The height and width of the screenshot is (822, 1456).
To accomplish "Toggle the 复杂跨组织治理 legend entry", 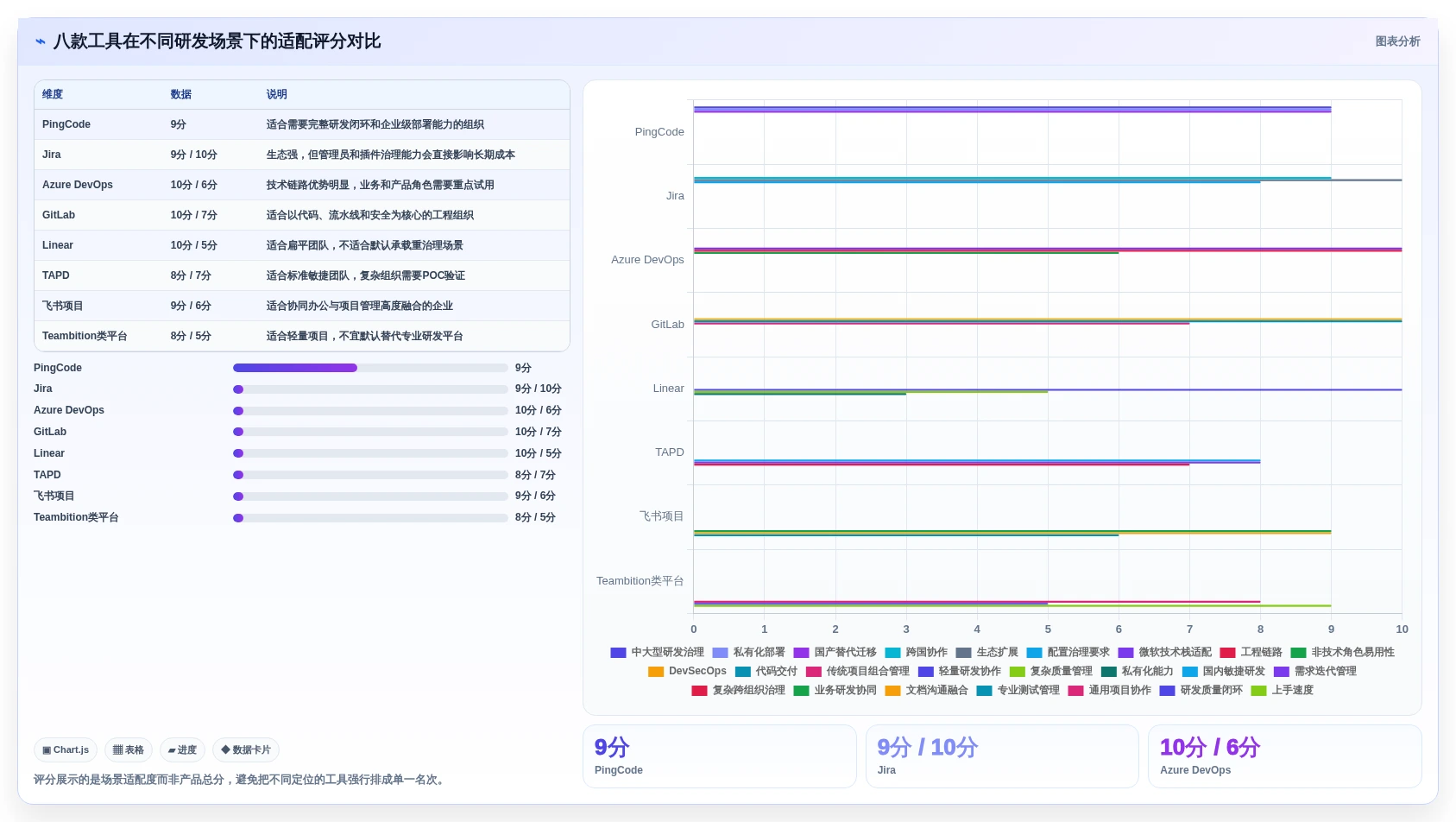I will point(738,691).
